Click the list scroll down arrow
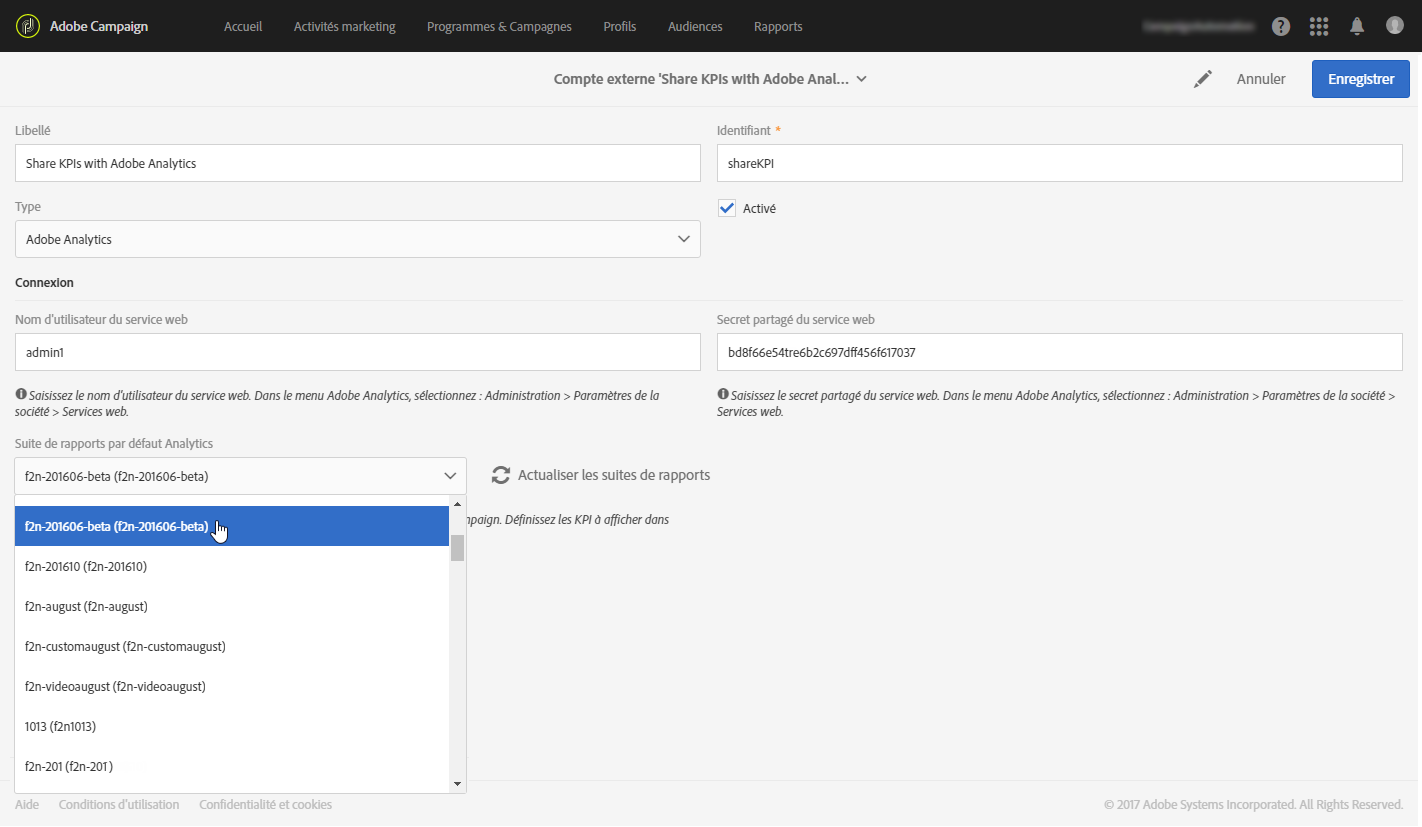 458,784
